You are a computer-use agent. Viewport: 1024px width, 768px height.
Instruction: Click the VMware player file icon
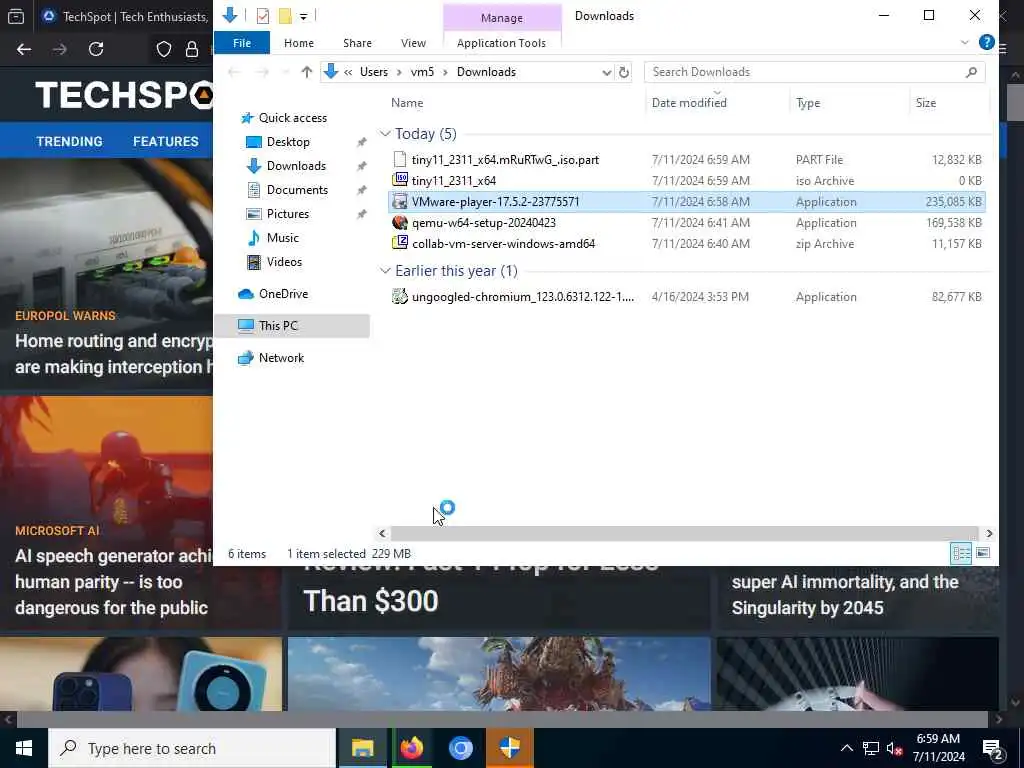[x=400, y=202]
